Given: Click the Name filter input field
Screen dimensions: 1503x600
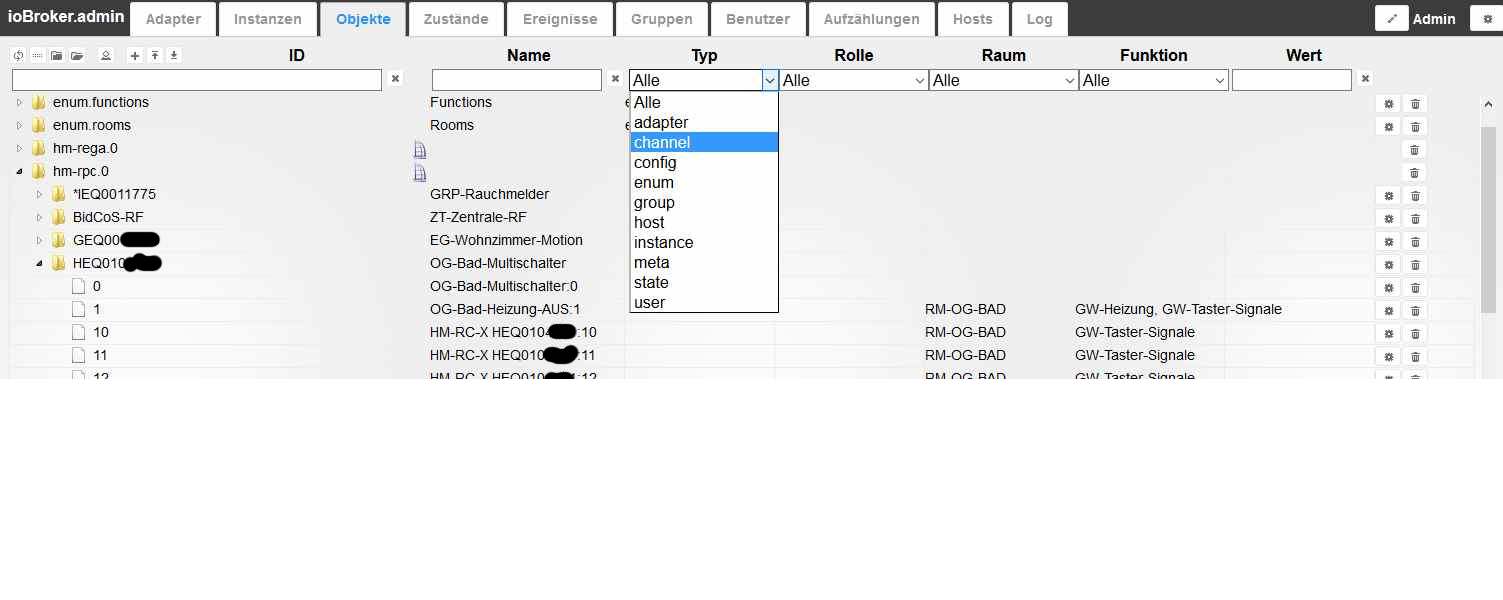Looking at the screenshot, I should (517, 80).
